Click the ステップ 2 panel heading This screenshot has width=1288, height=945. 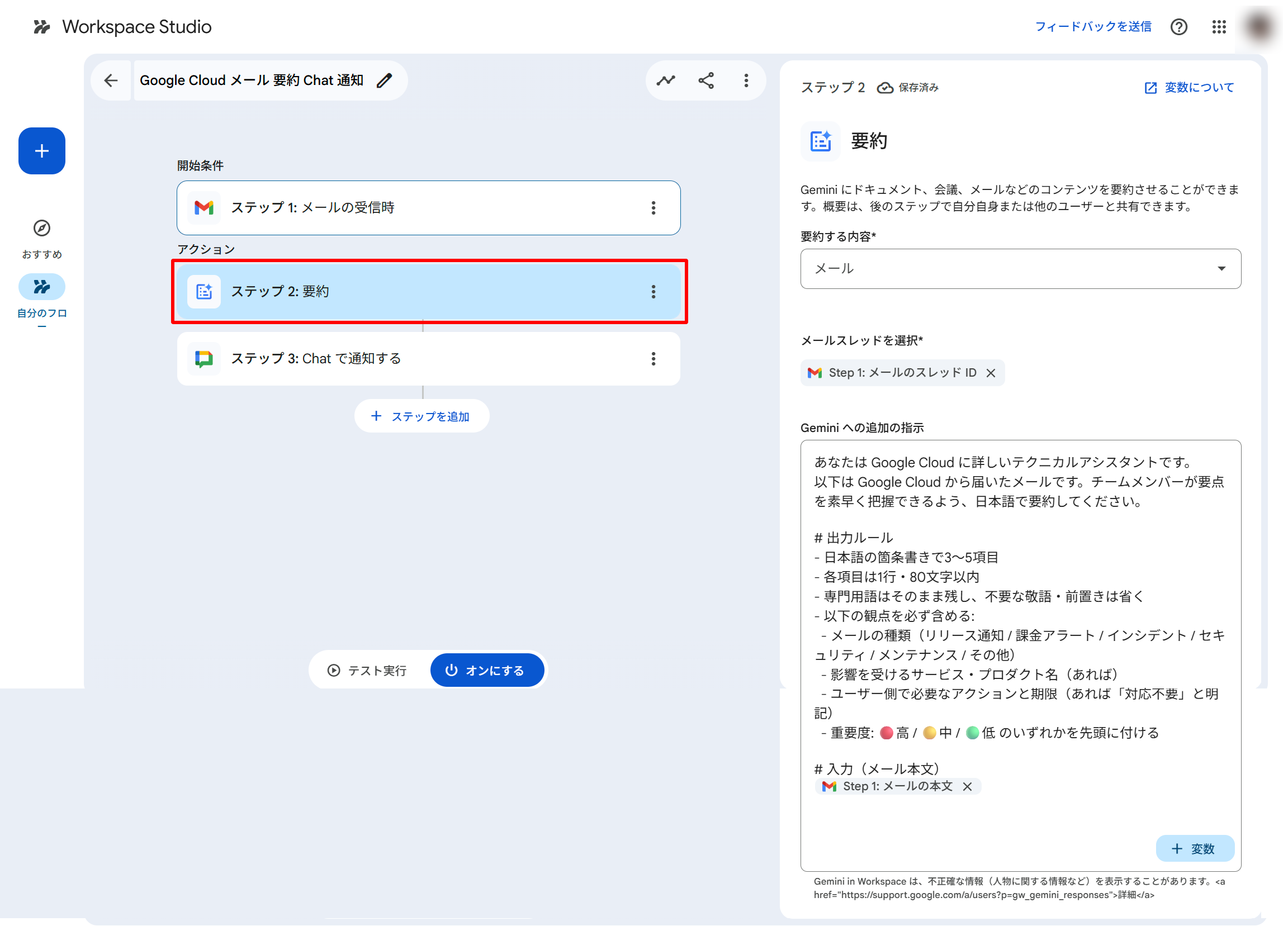point(834,88)
